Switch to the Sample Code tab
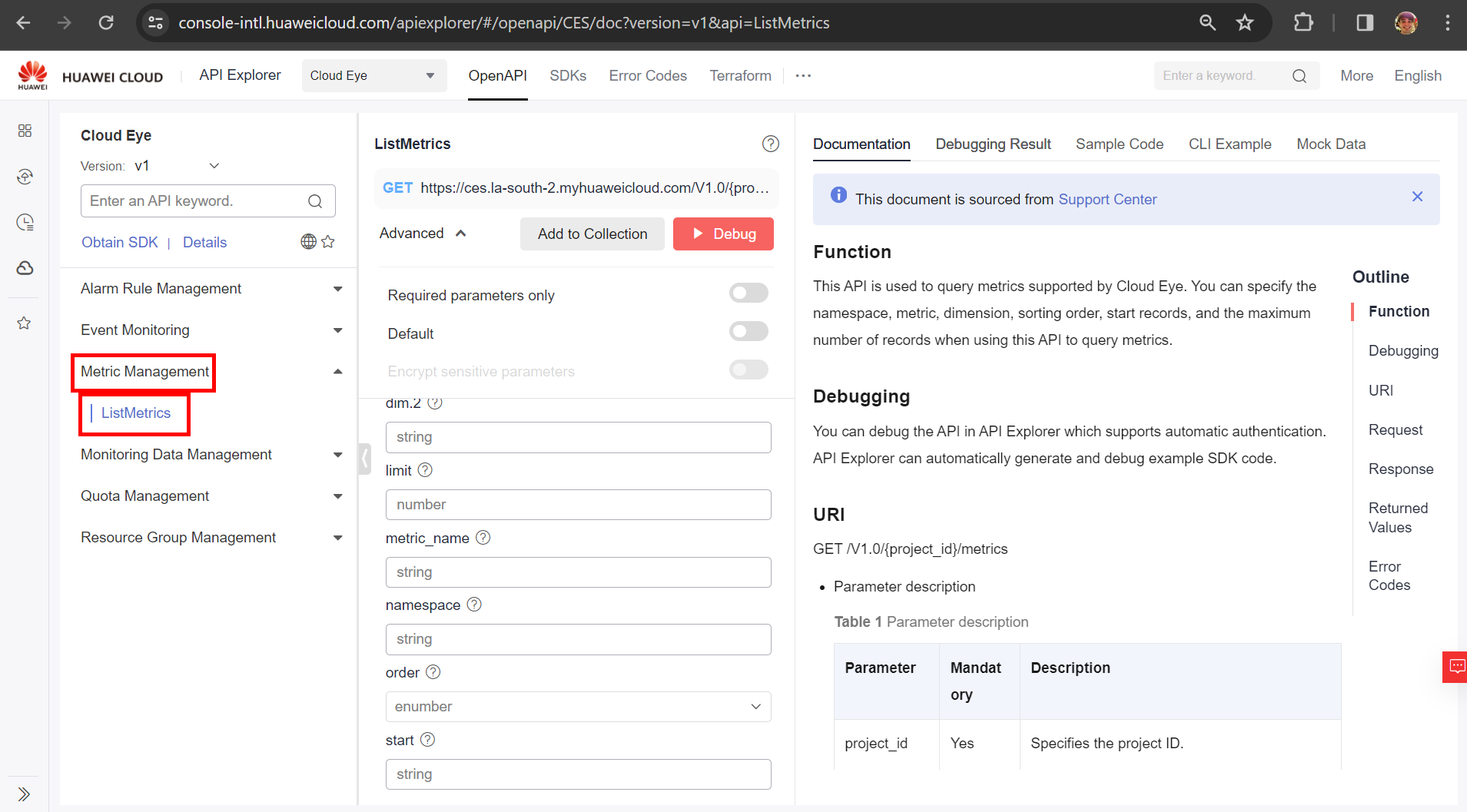1467x812 pixels. pos(1119,144)
